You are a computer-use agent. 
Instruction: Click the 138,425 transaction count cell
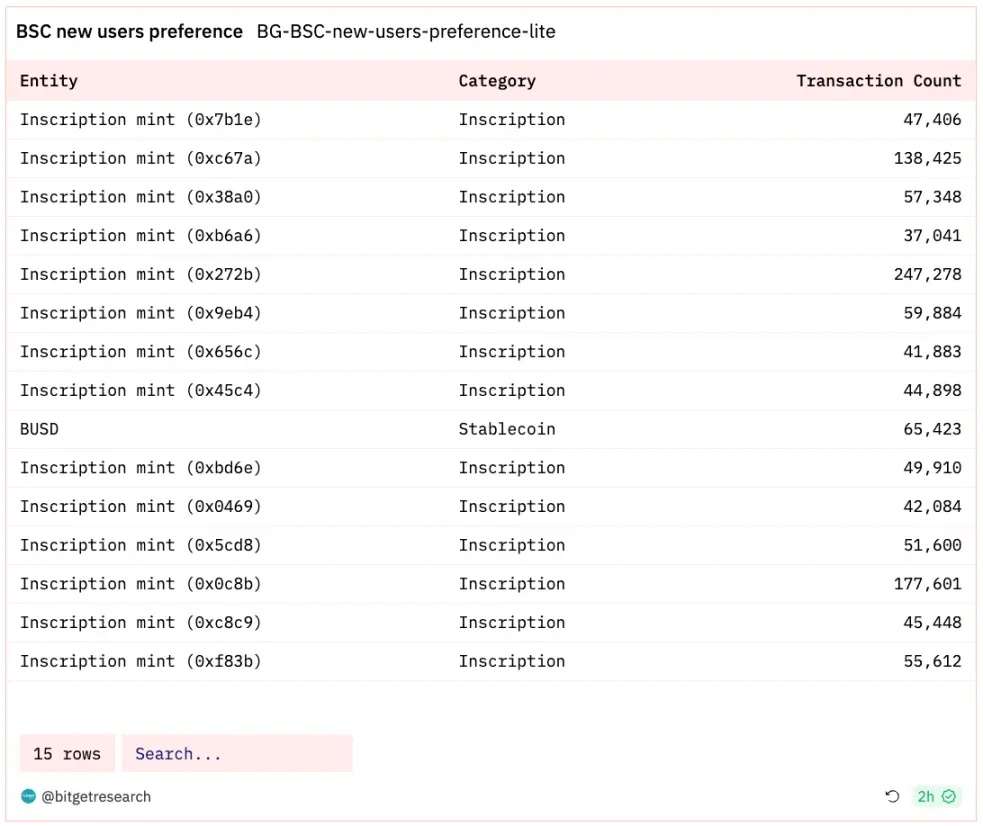[927, 158]
